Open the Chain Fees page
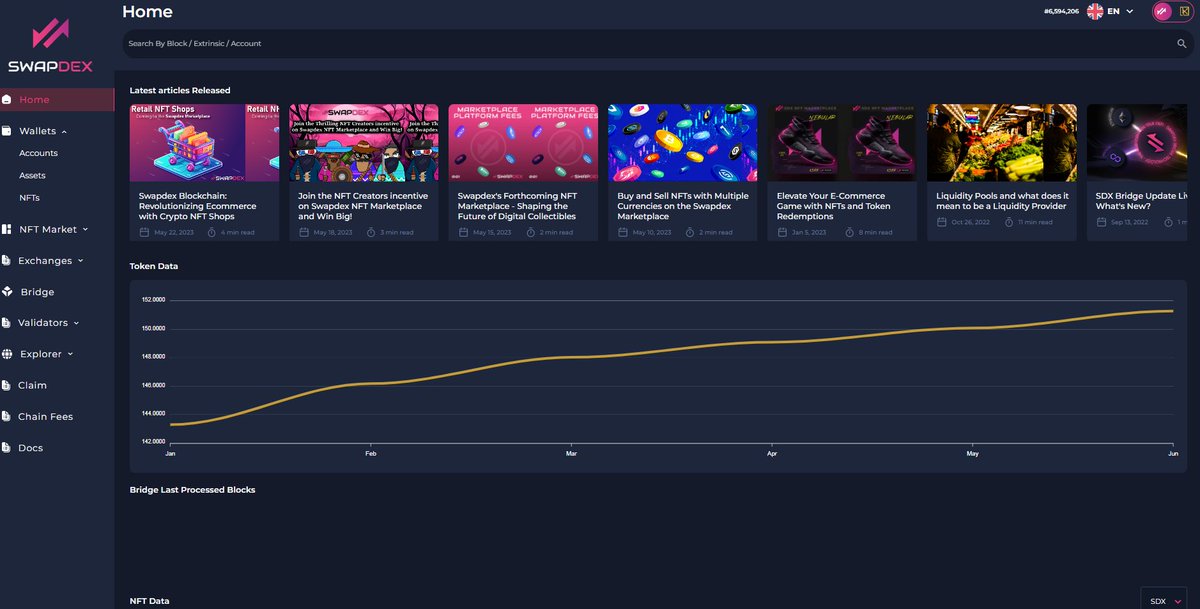1200x609 pixels. [x=45, y=416]
